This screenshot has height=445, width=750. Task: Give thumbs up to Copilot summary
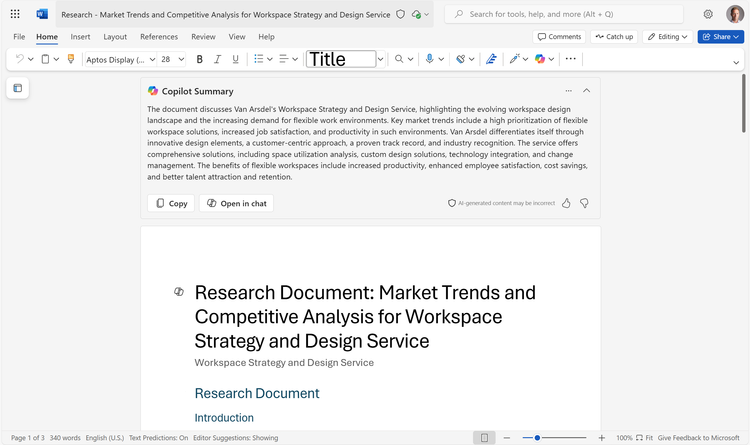(x=566, y=203)
